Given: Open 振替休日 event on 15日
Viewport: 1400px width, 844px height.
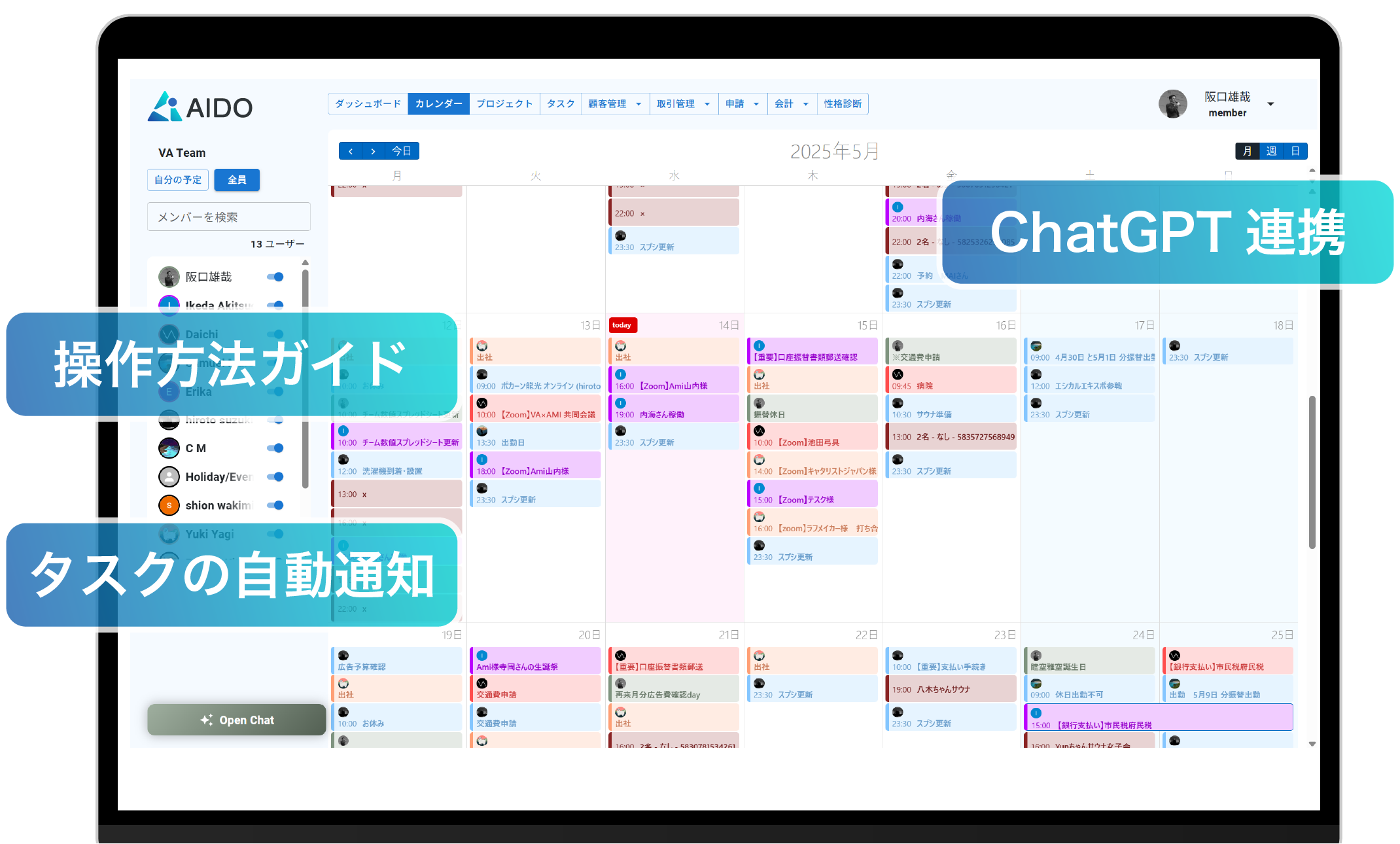Looking at the screenshot, I should tap(813, 409).
